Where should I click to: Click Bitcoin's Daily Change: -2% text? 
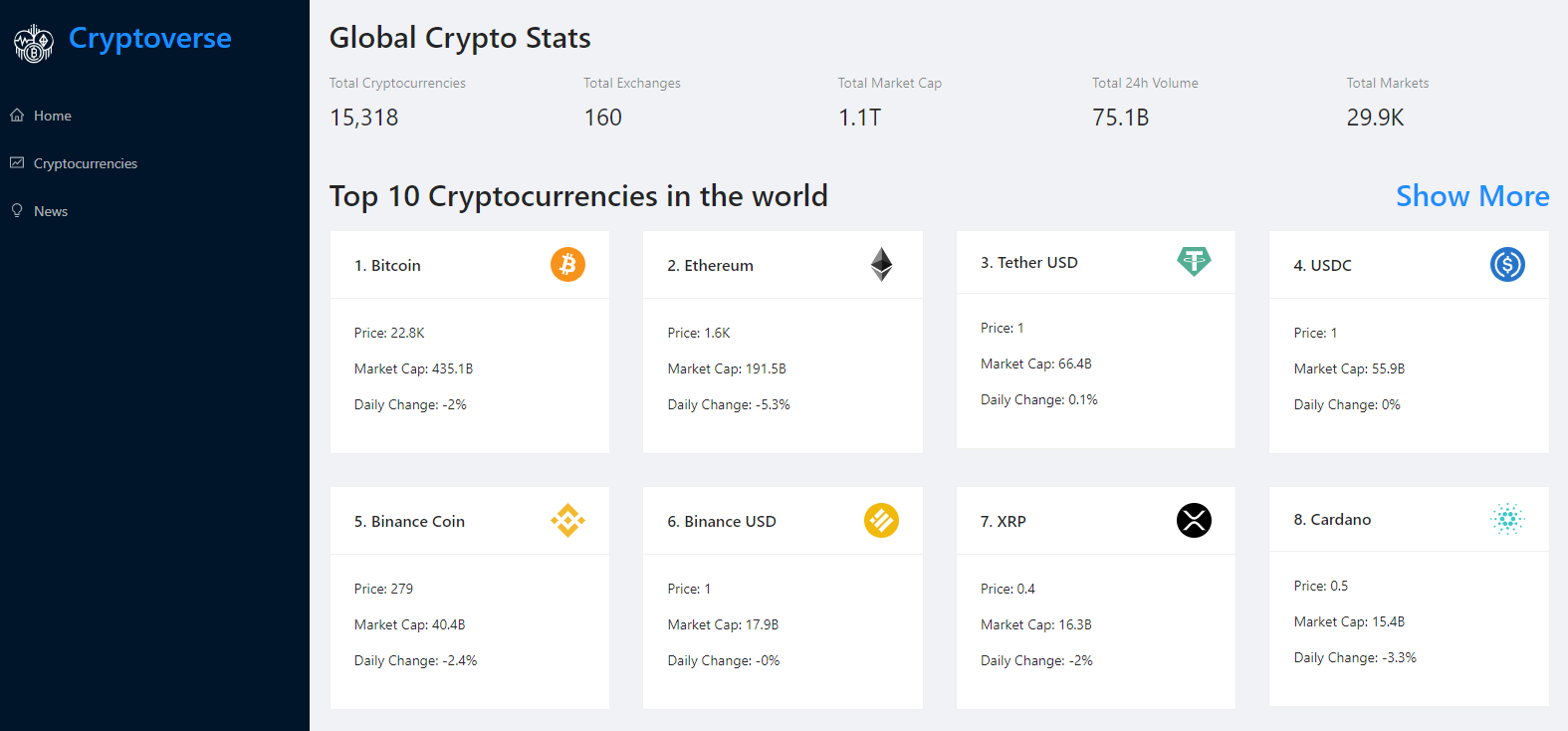[x=410, y=405]
